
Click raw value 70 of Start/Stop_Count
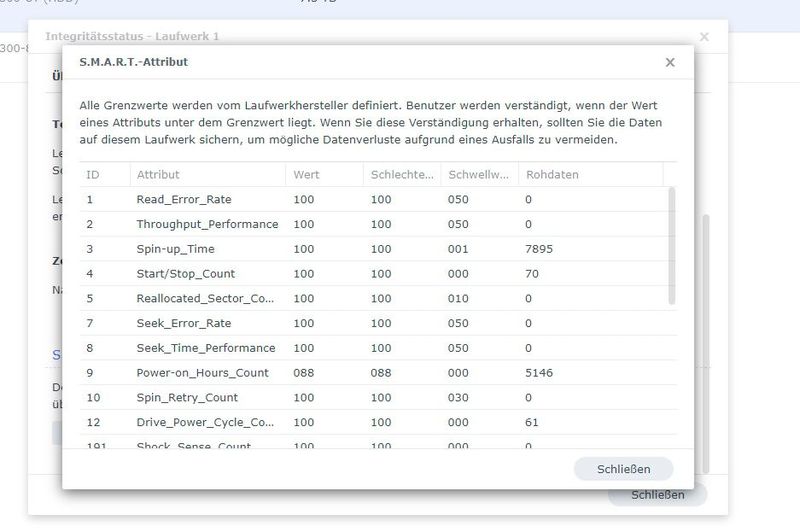(532, 274)
